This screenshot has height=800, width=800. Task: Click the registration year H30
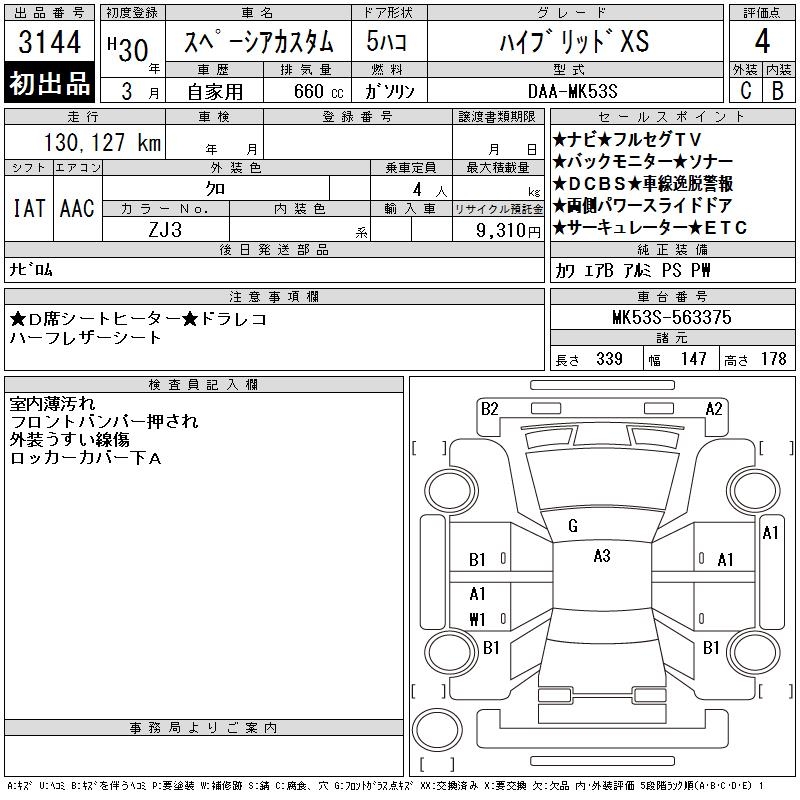coord(128,49)
